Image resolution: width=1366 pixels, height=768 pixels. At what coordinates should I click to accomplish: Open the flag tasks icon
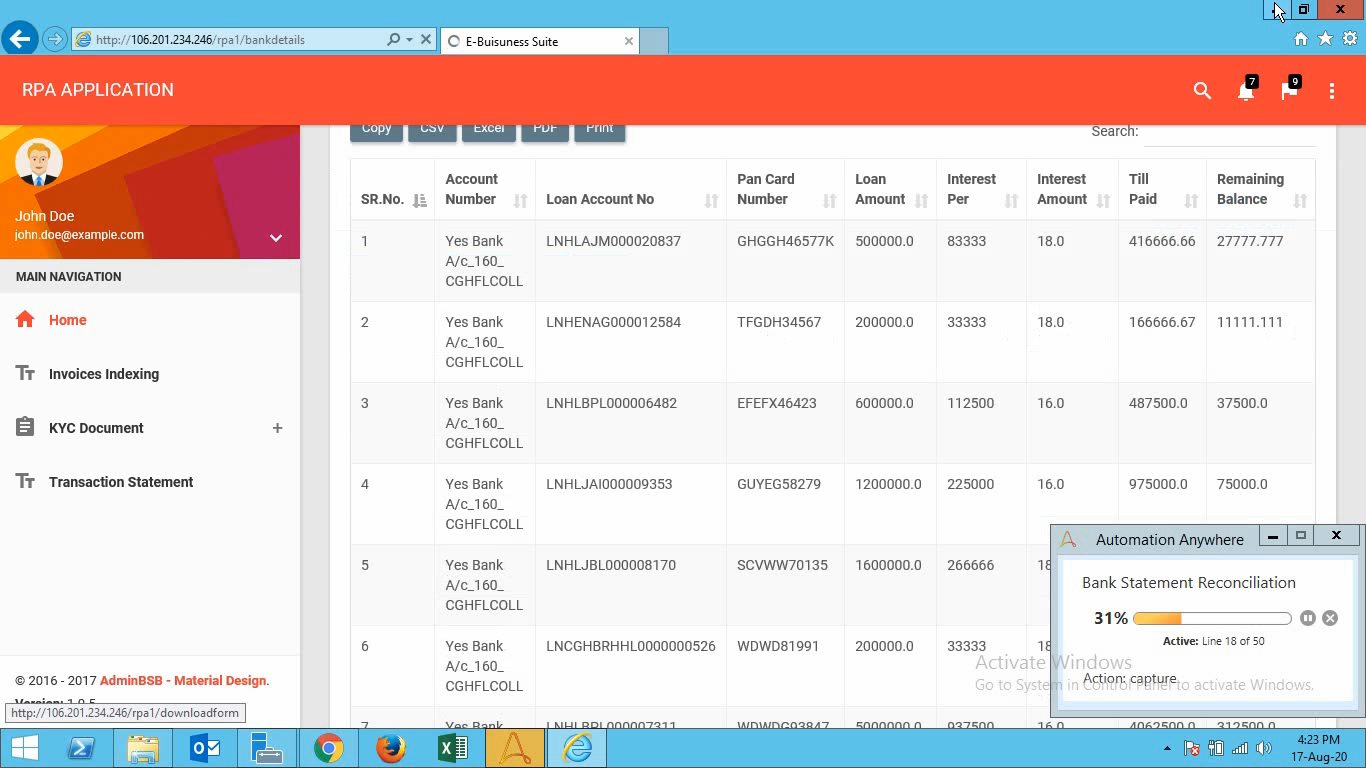coord(1289,91)
